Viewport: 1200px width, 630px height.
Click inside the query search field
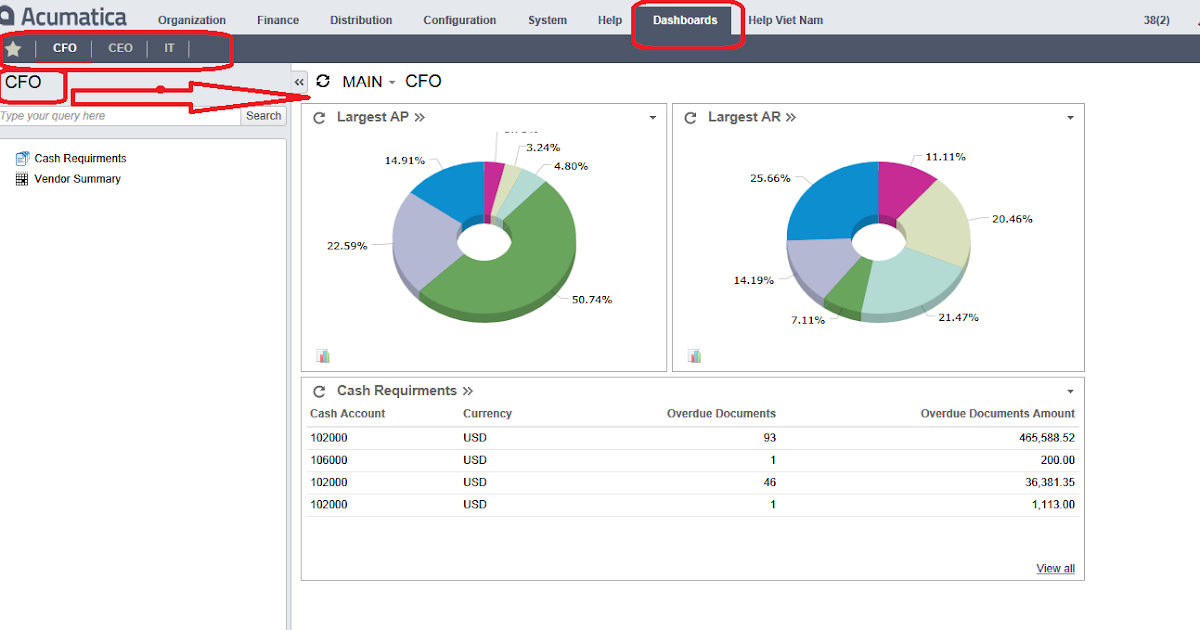pyautogui.click(x=110, y=115)
